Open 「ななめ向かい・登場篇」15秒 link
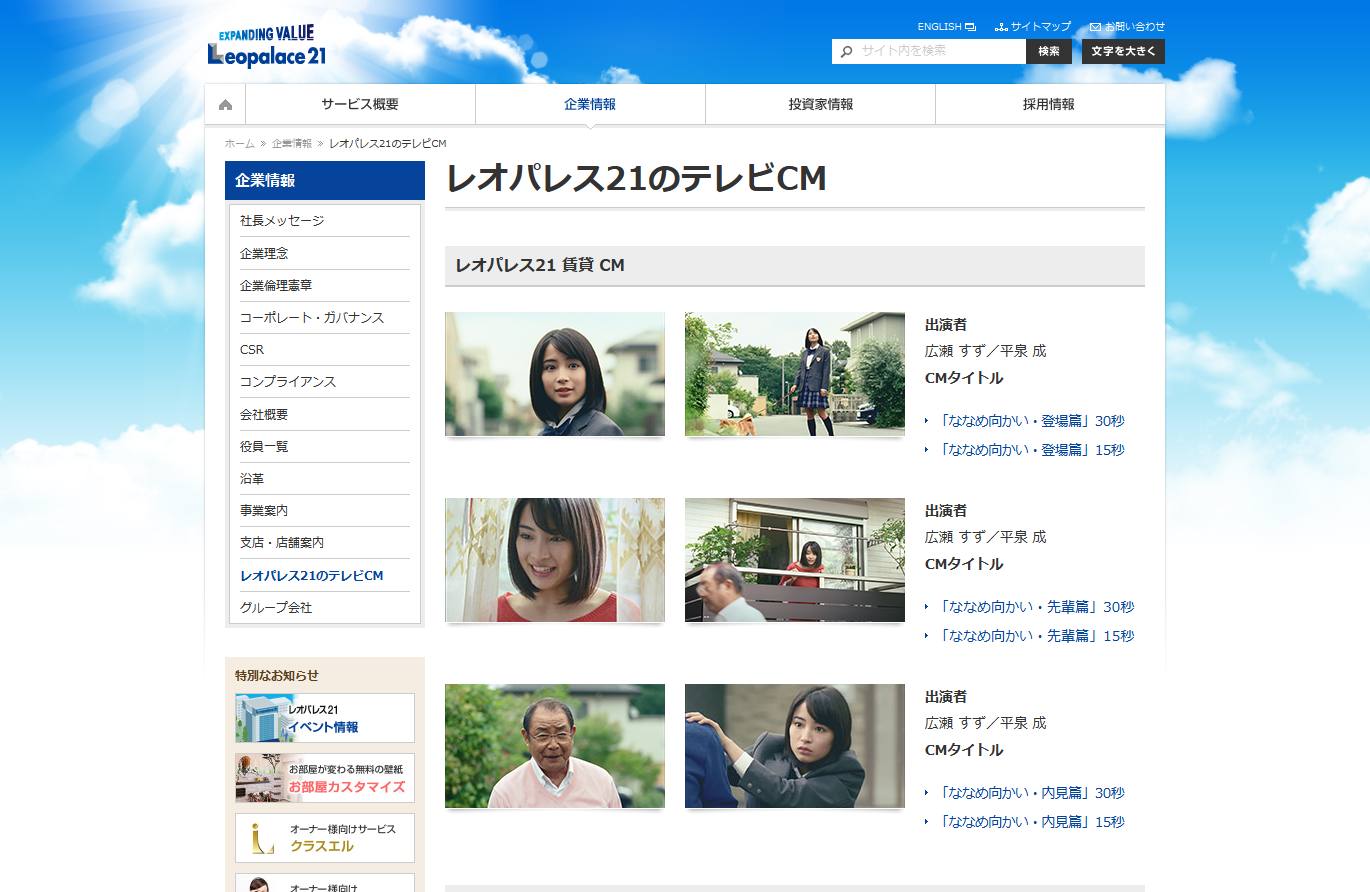1370x892 pixels. tap(1031, 450)
